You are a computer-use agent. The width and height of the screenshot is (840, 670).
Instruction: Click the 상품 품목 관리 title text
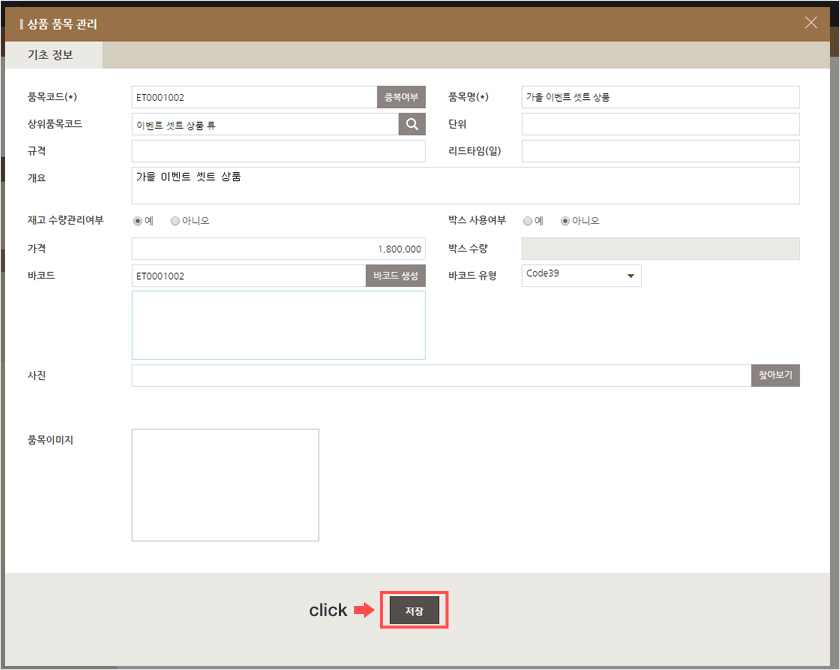coord(62,24)
